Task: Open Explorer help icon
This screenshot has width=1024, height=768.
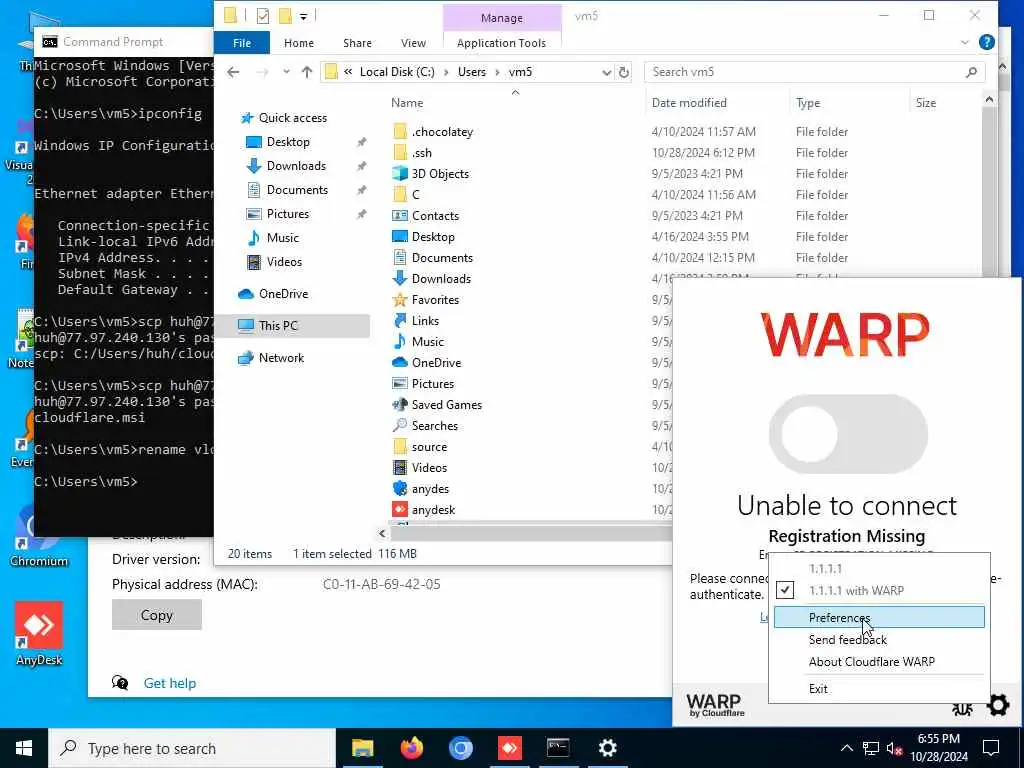Action: (986, 42)
